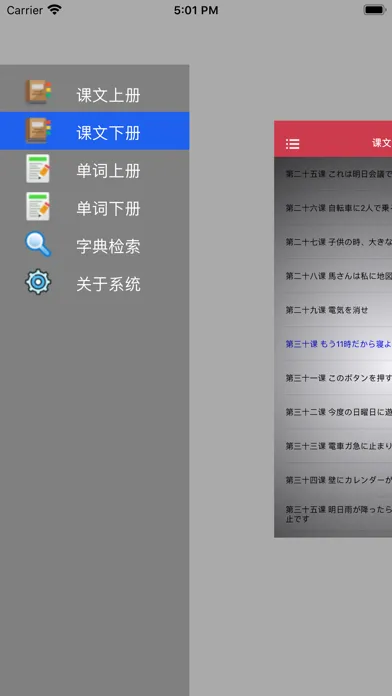Open 关于系统 about page
This screenshot has height=696, width=392.
[x=95, y=282]
